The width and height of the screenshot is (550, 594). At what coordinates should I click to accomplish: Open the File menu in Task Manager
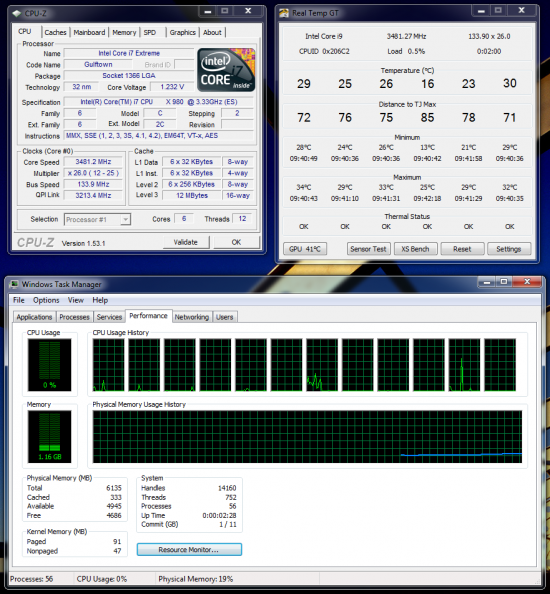pos(19,300)
